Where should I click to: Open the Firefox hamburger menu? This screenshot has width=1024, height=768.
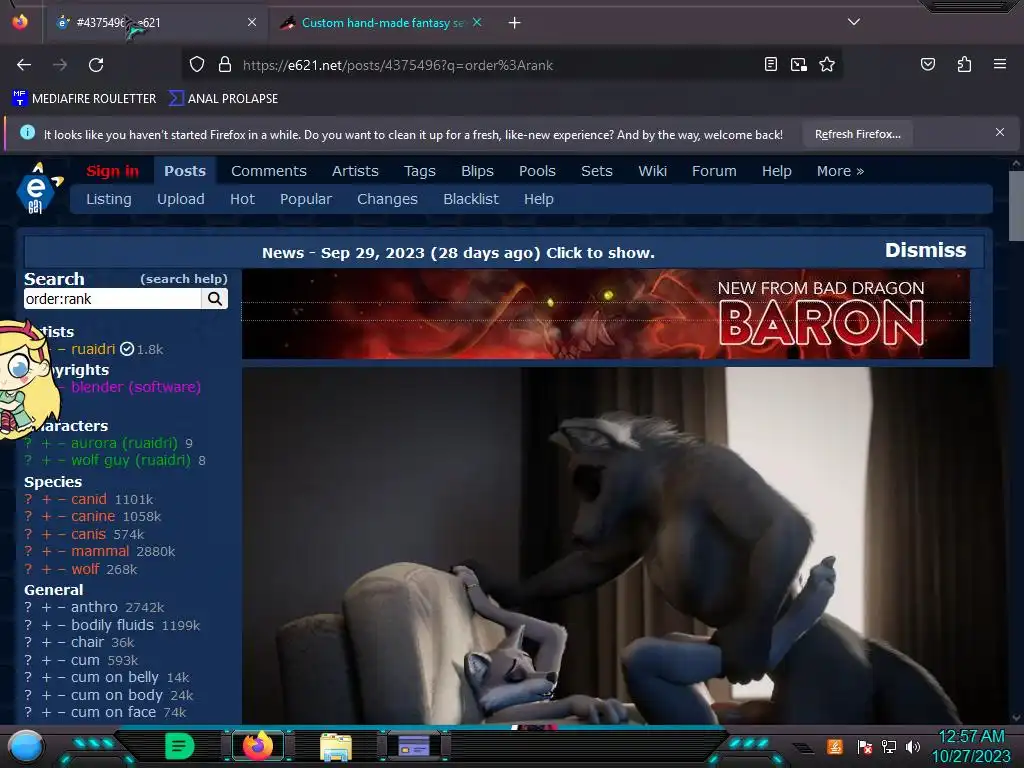[999, 64]
